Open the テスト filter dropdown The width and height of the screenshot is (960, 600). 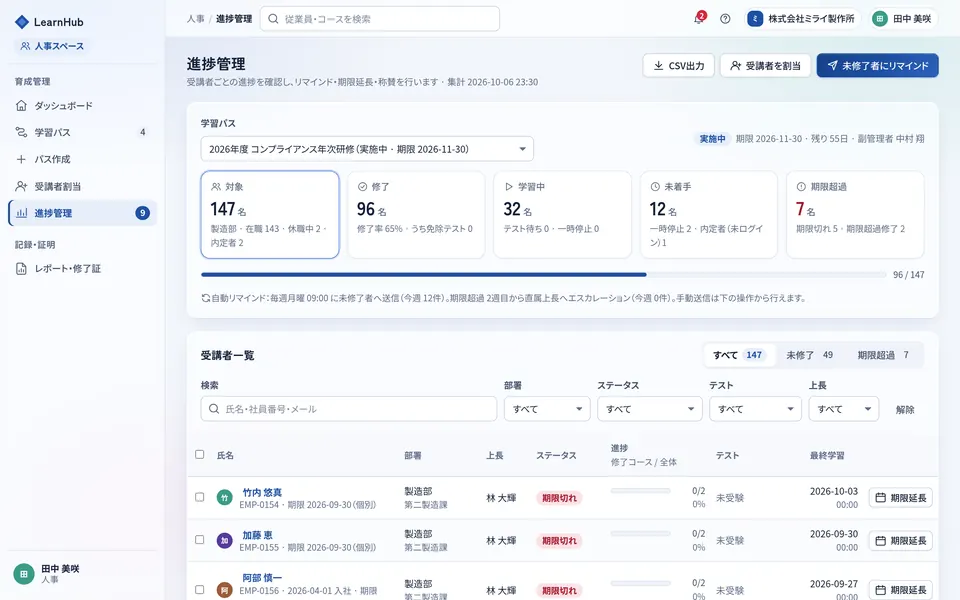755,409
